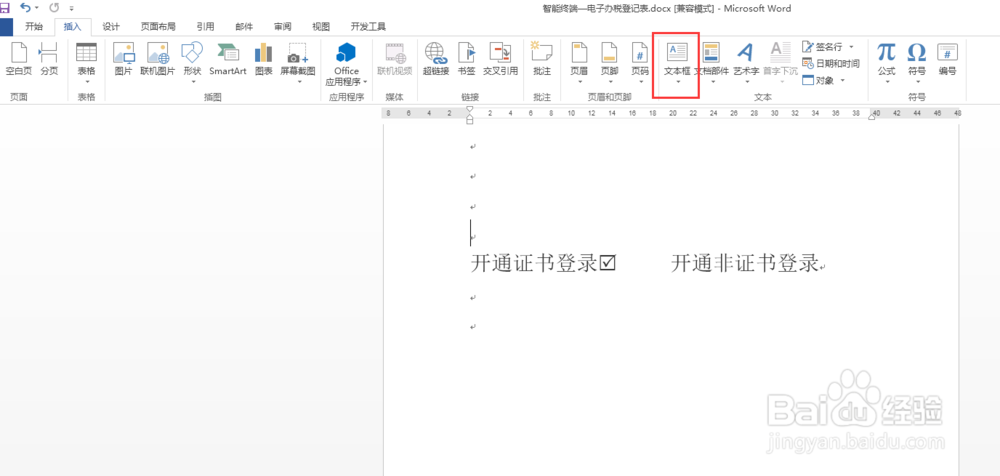
Task: Expand the arrow next to 签名行
Action: [x=851, y=47]
